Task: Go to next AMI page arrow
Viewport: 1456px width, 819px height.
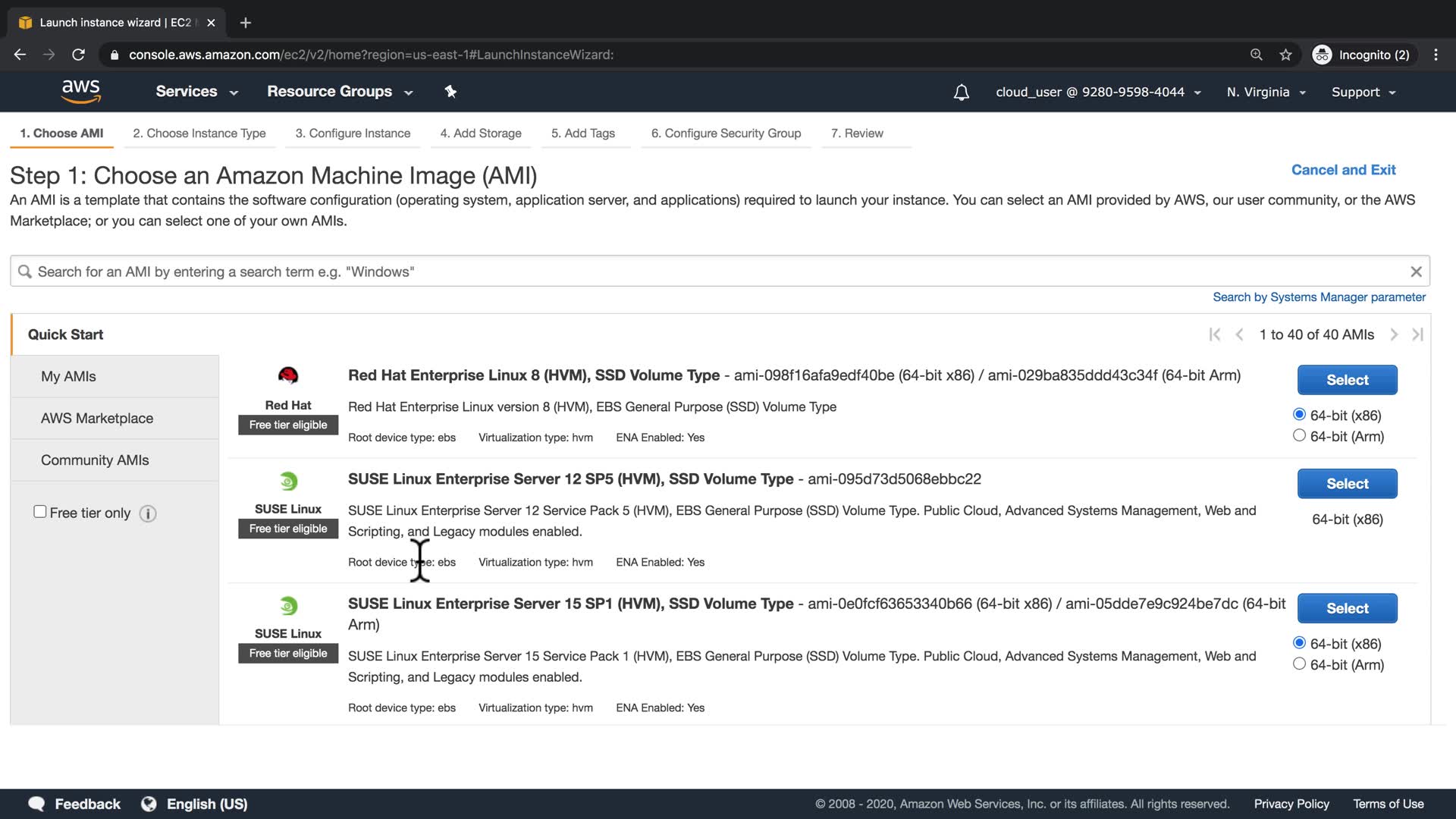Action: tap(1393, 334)
